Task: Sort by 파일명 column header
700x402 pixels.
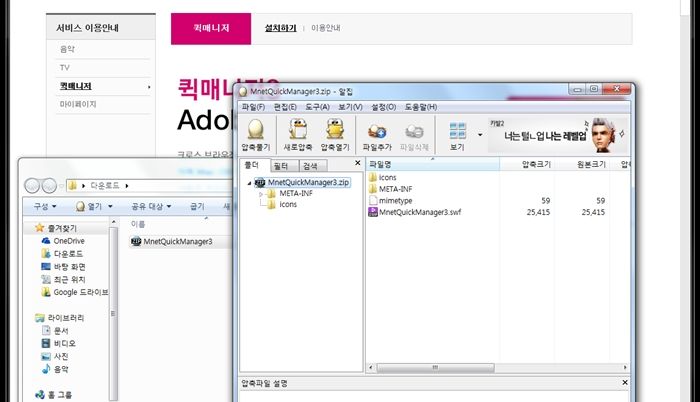Action: [x=433, y=164]
